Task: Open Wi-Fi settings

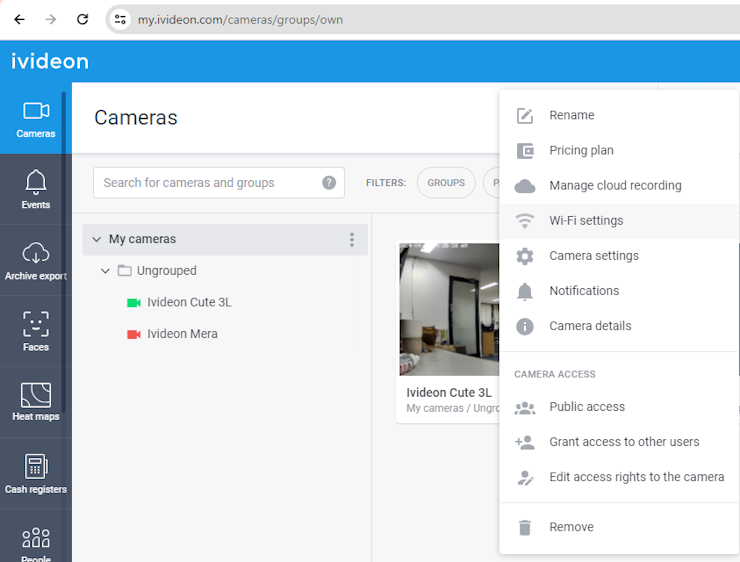Action: 618,221
